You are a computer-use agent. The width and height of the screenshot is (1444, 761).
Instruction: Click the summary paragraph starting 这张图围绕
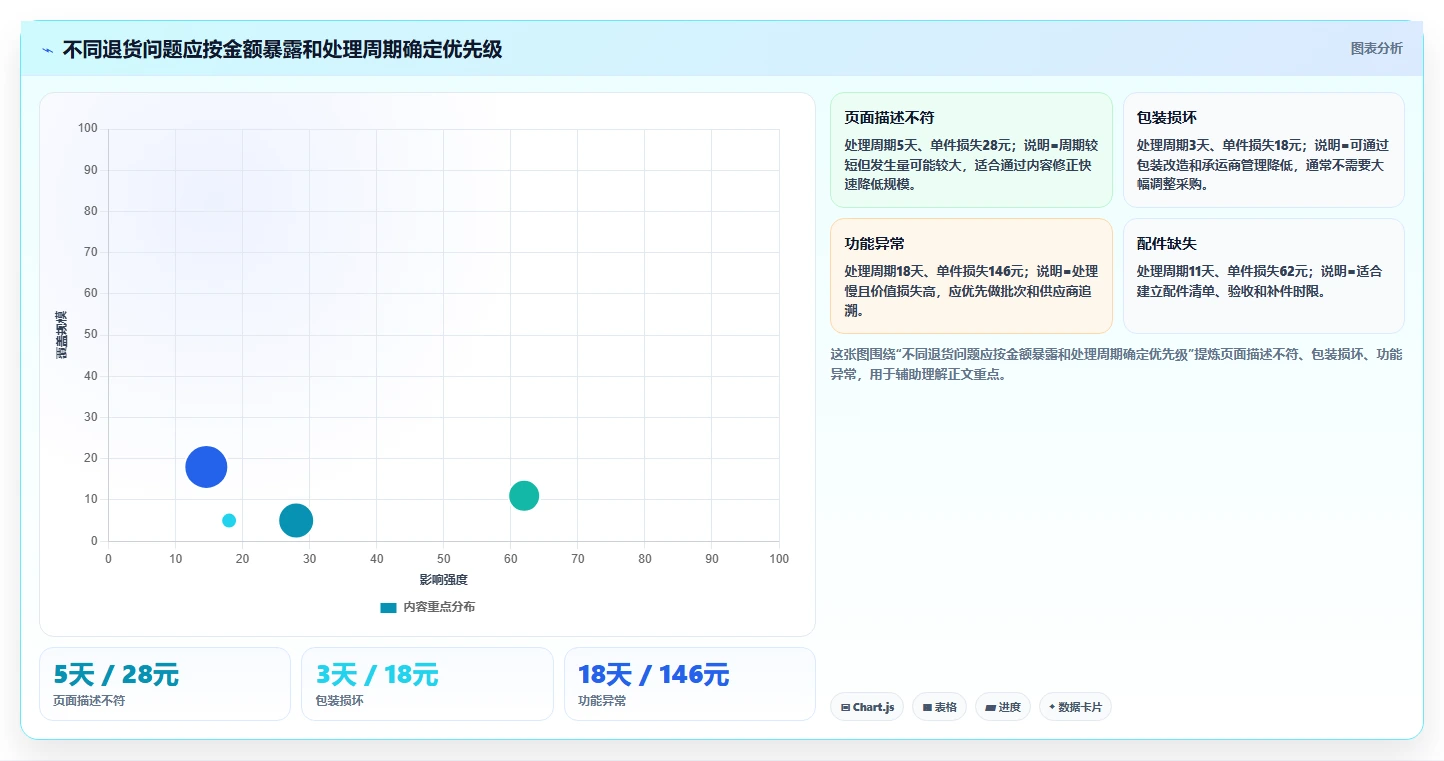click(x=1116, y=364)
